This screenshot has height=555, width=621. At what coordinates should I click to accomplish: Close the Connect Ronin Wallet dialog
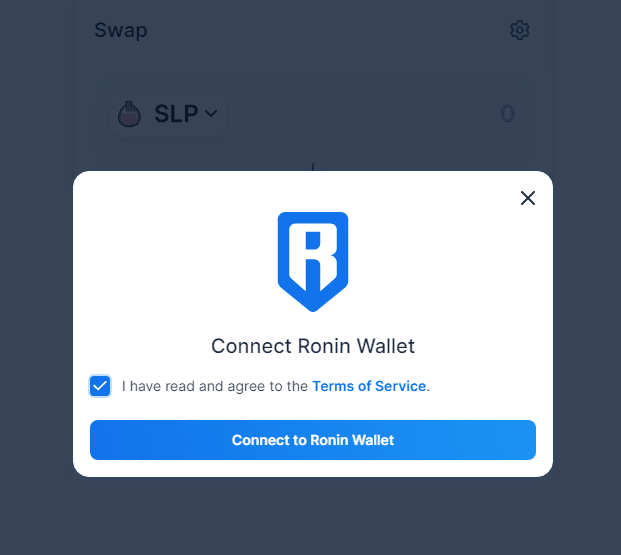[528, 198]
